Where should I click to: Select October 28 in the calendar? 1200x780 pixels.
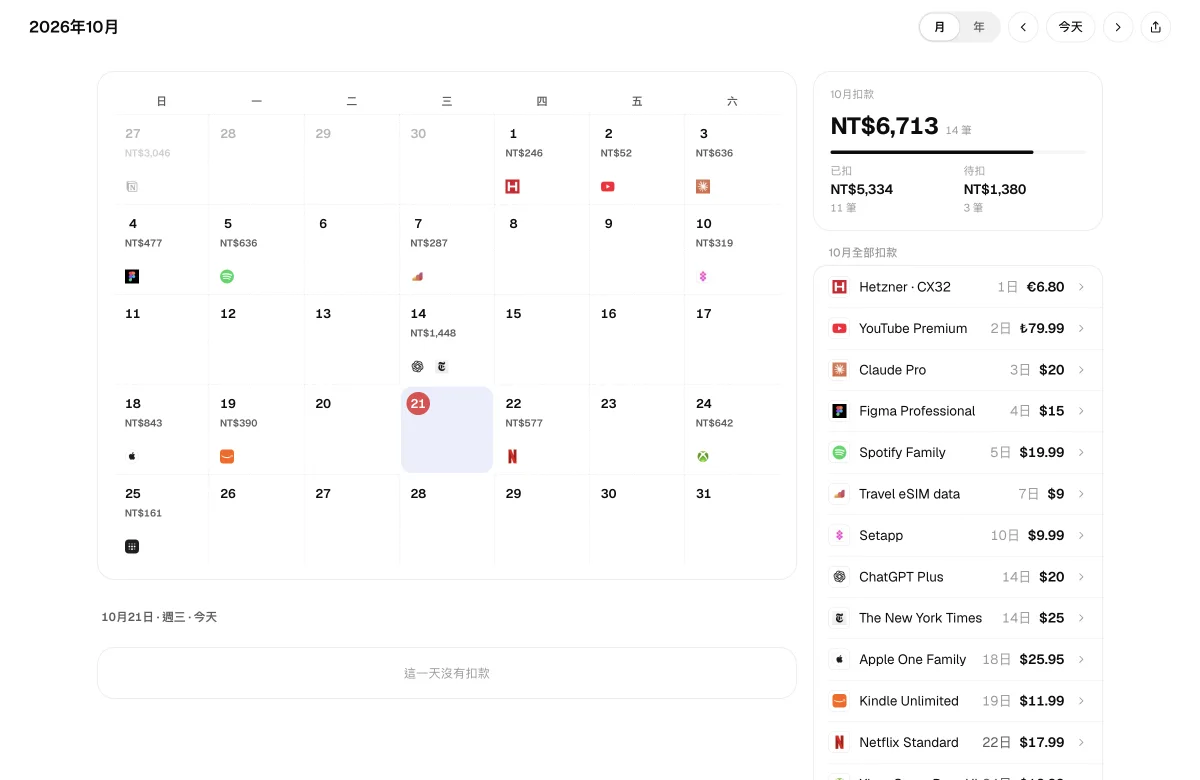tap(447, 518)
